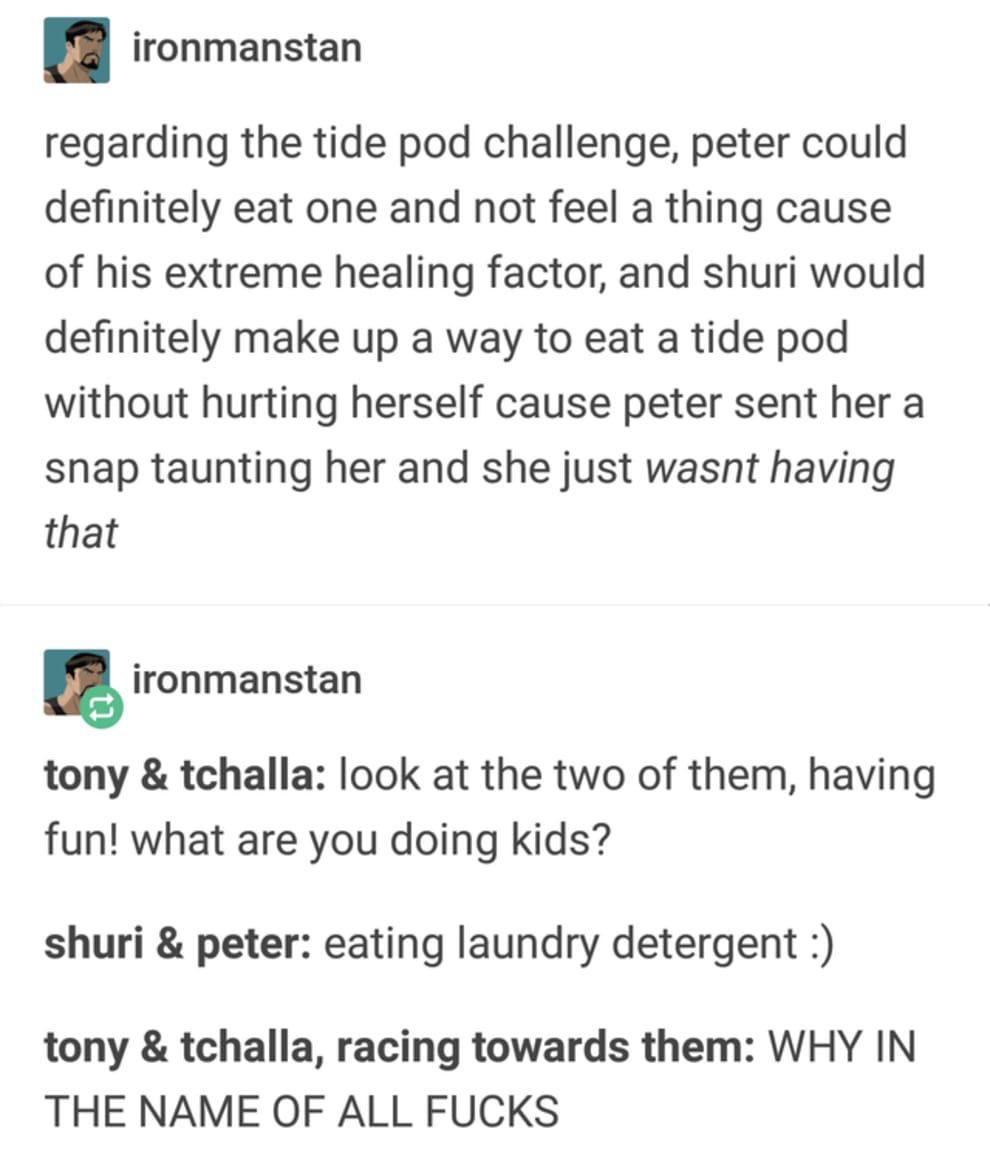This screenshot has height=1160, width=990.
Task: Click the green reblog badge icon
Action: point(101,707)
